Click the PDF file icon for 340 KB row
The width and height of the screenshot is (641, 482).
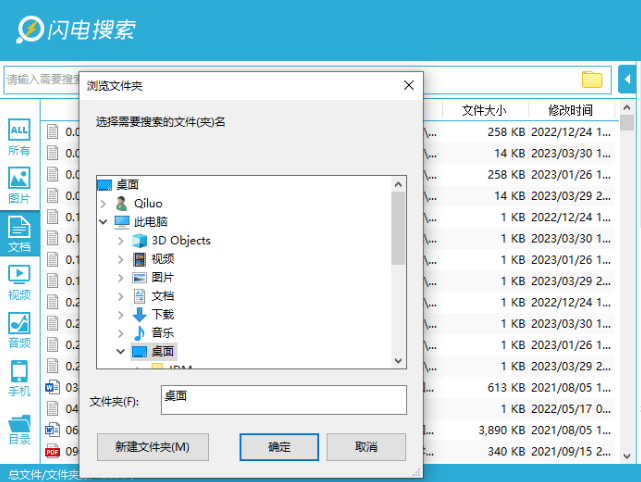pos(52,451)
